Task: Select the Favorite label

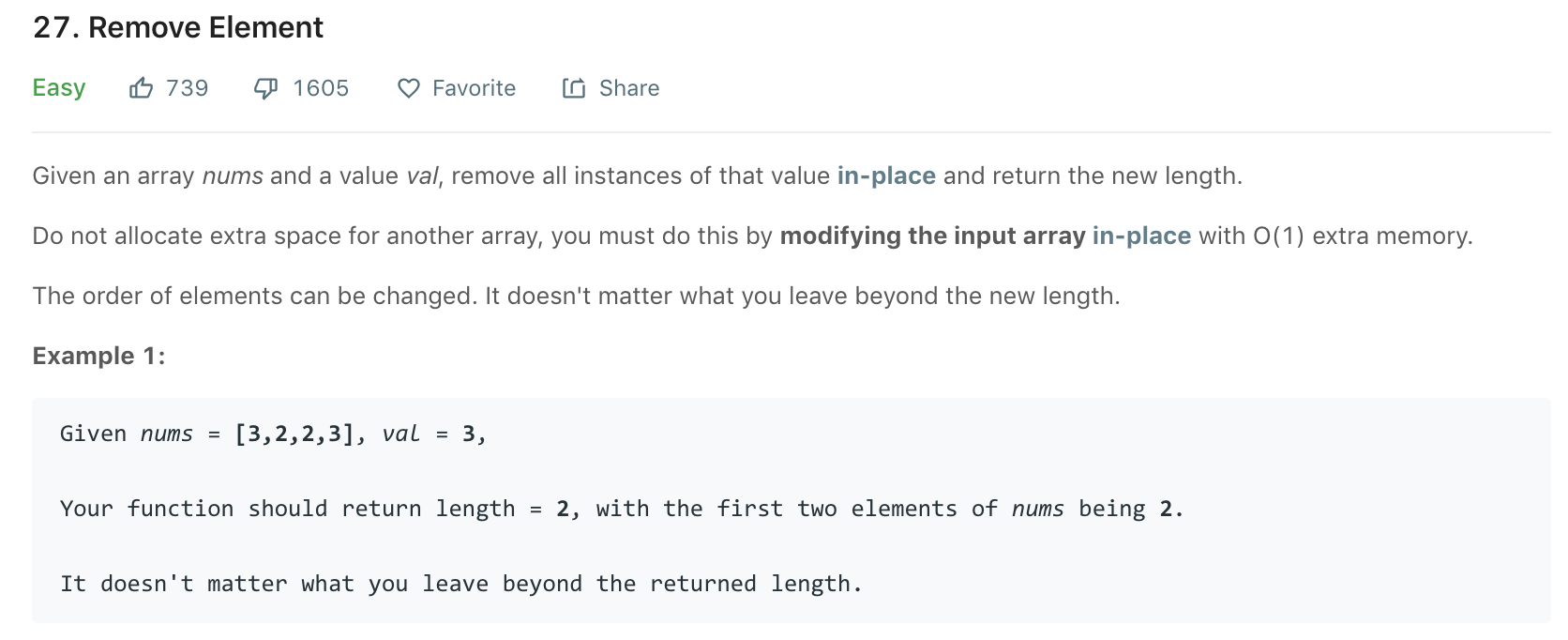Action: (475, 88)
